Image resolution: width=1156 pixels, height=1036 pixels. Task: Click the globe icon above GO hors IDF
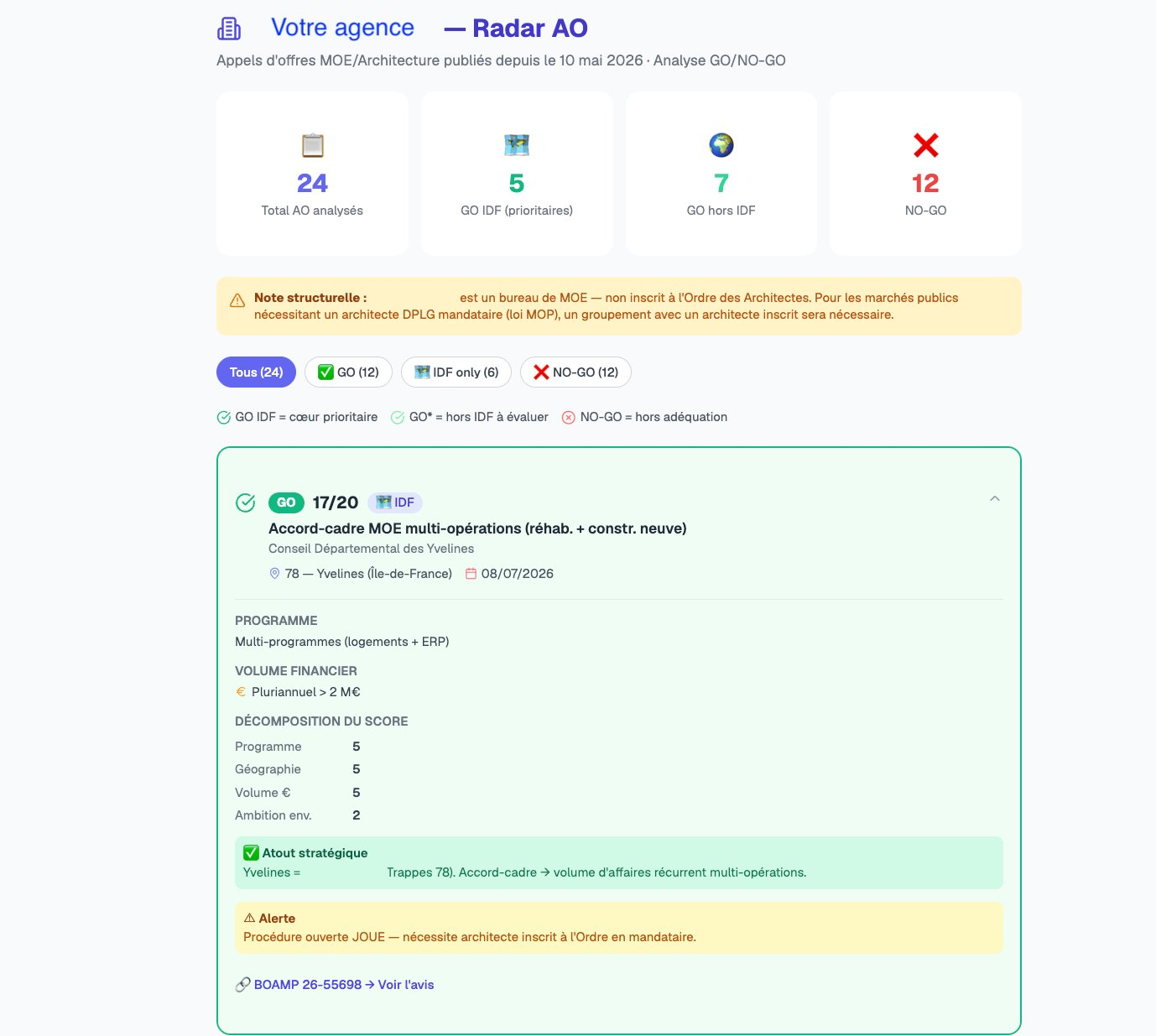721,145
